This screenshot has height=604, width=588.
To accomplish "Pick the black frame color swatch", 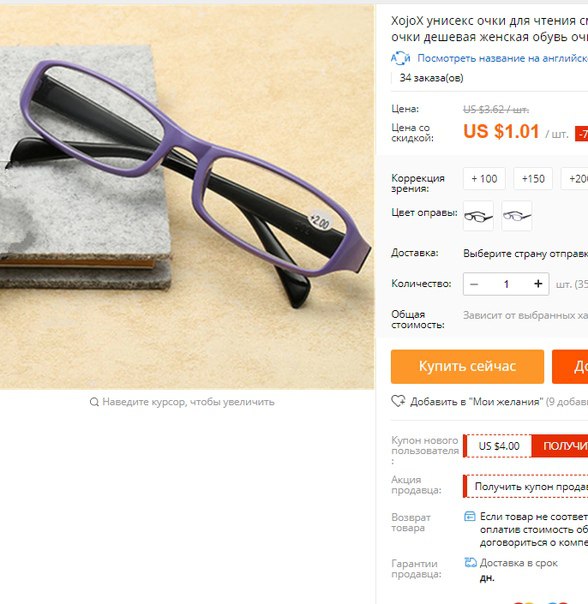I will (x=478, y=216).
